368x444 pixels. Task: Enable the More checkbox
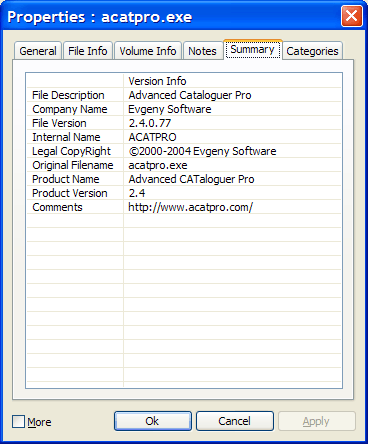coord(18,421)
